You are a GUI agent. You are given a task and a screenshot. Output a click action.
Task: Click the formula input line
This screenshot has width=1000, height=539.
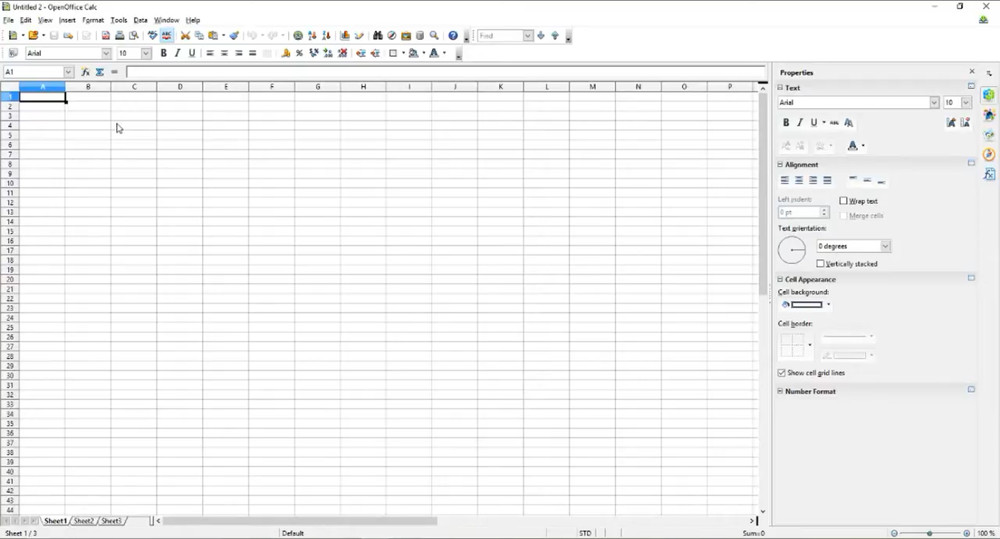[x=445, y=72]
